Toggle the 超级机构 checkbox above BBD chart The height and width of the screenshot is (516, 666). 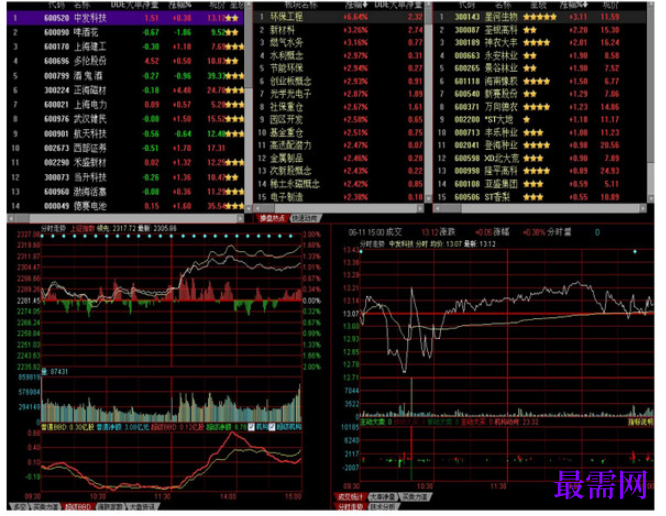[x=272, y=426]
